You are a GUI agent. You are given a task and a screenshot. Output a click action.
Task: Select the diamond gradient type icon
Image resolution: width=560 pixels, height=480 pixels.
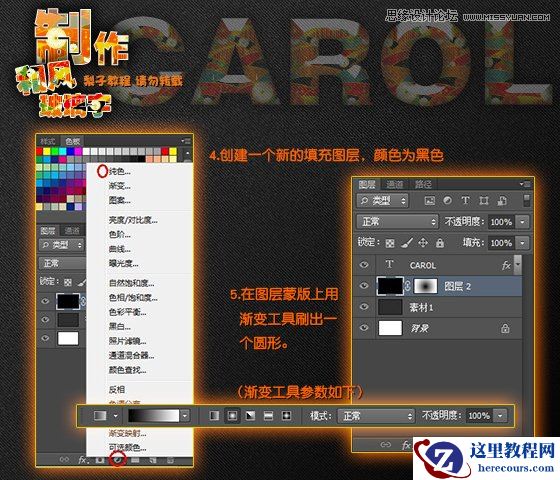coord(286,416)
